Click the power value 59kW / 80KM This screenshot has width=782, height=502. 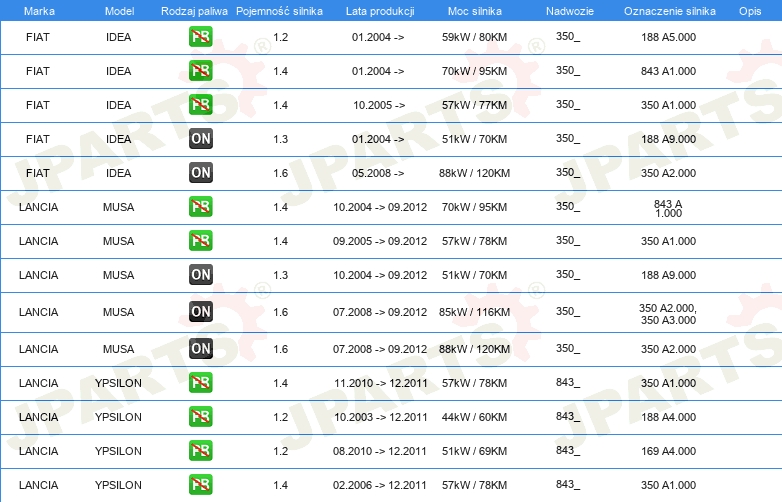[x=474, y=37]
